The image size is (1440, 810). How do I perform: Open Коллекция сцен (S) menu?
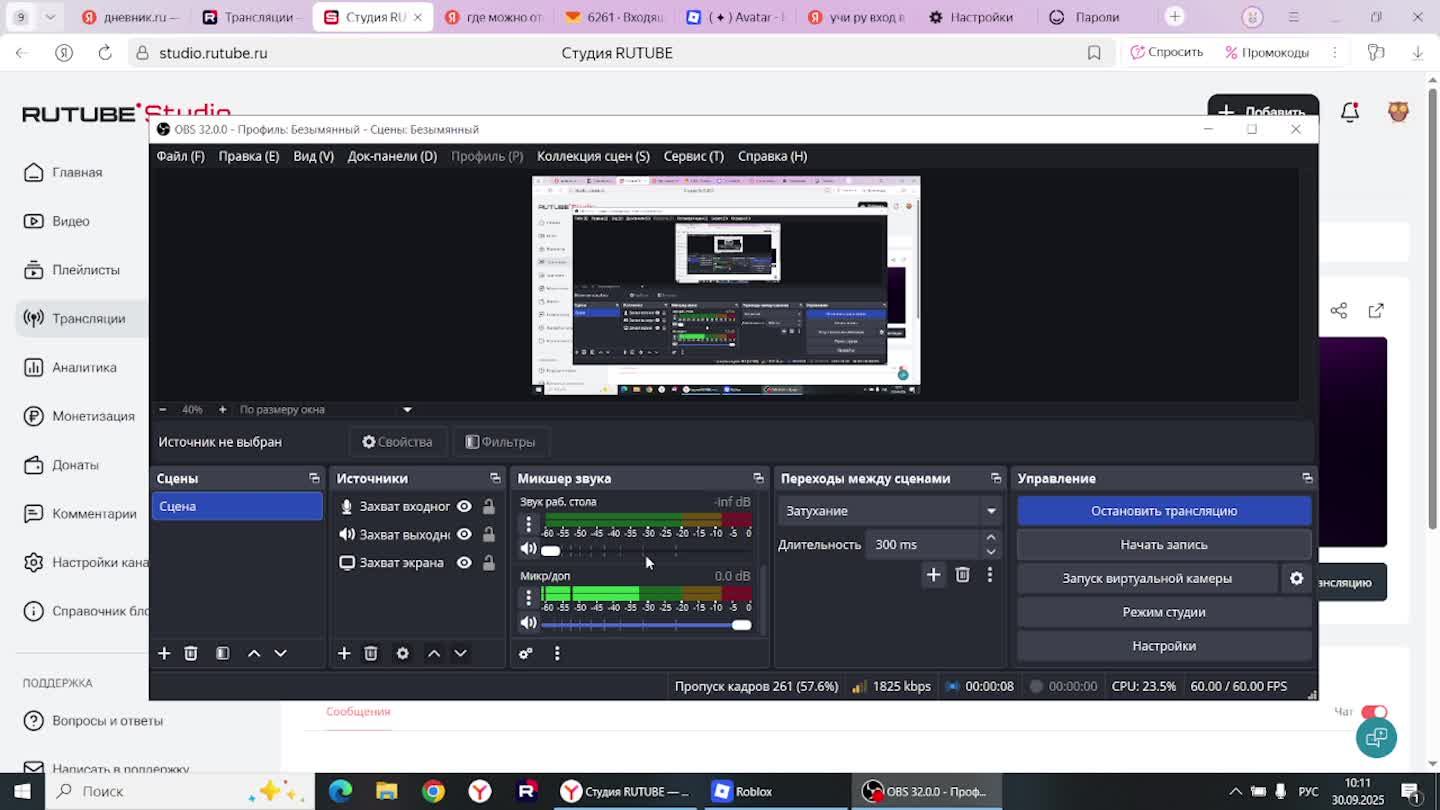[593, 156]
